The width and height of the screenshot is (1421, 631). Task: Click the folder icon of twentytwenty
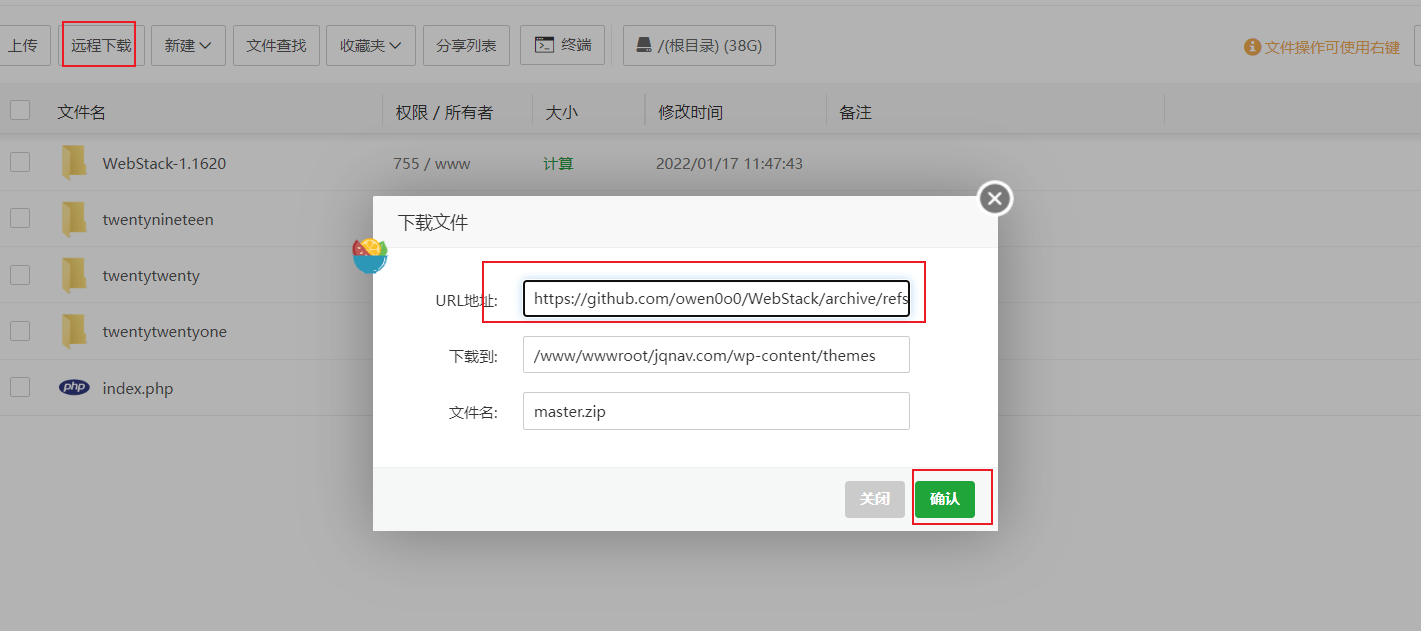[73, 275]
